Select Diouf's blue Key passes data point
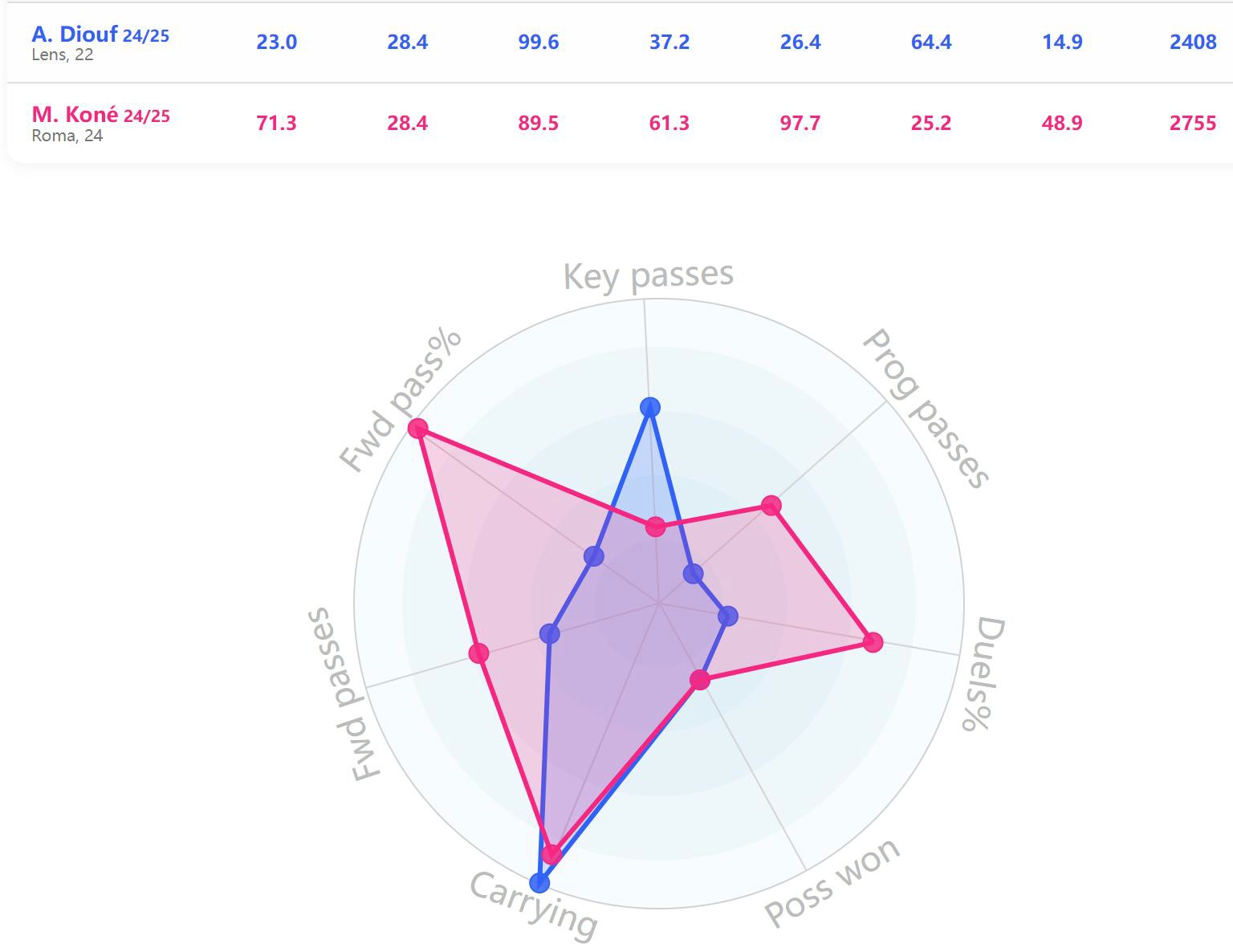 pos(650,407)
